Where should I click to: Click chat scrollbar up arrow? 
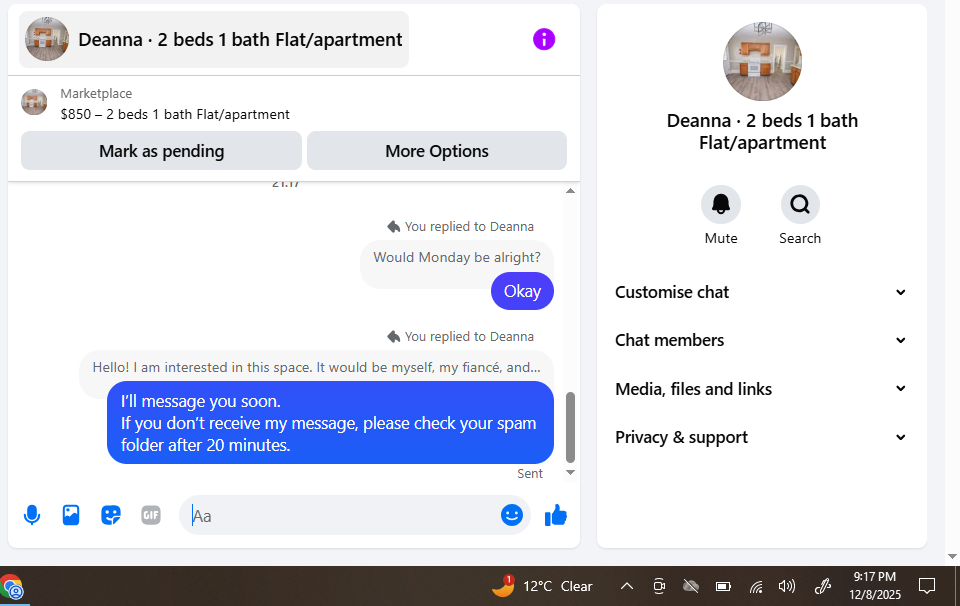click(571, 191)
